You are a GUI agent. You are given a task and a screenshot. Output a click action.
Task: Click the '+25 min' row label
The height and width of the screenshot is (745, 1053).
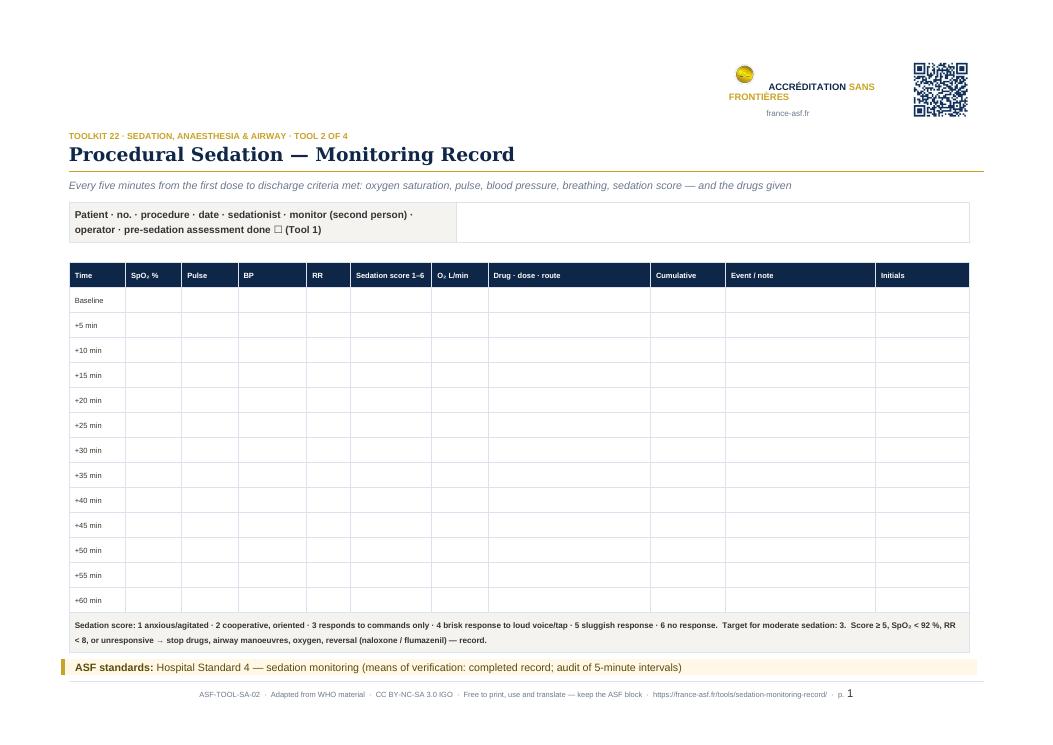pyautogui.click(x=88, y=425)
